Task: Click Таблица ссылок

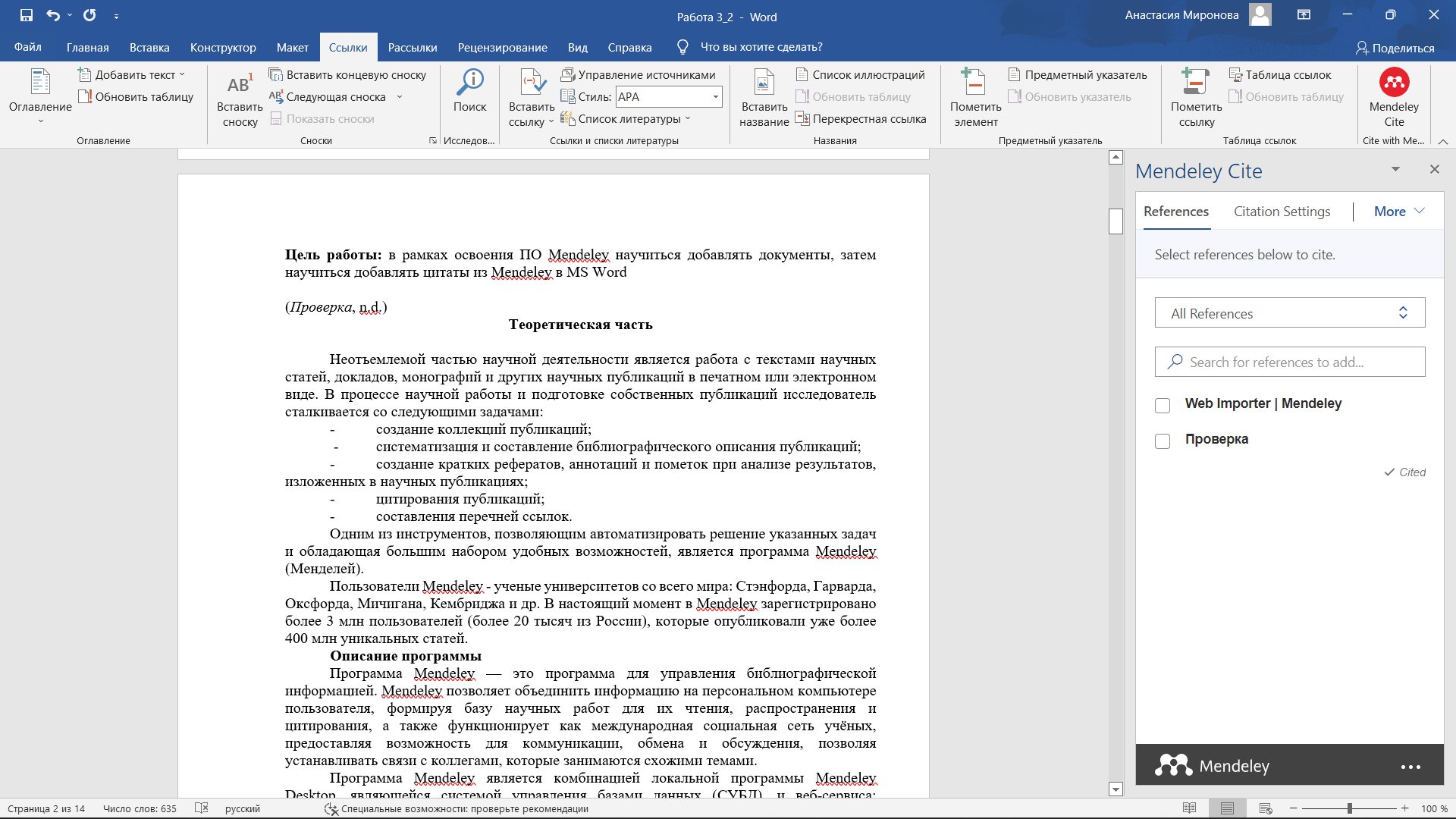Action: tap(1280, 74)
